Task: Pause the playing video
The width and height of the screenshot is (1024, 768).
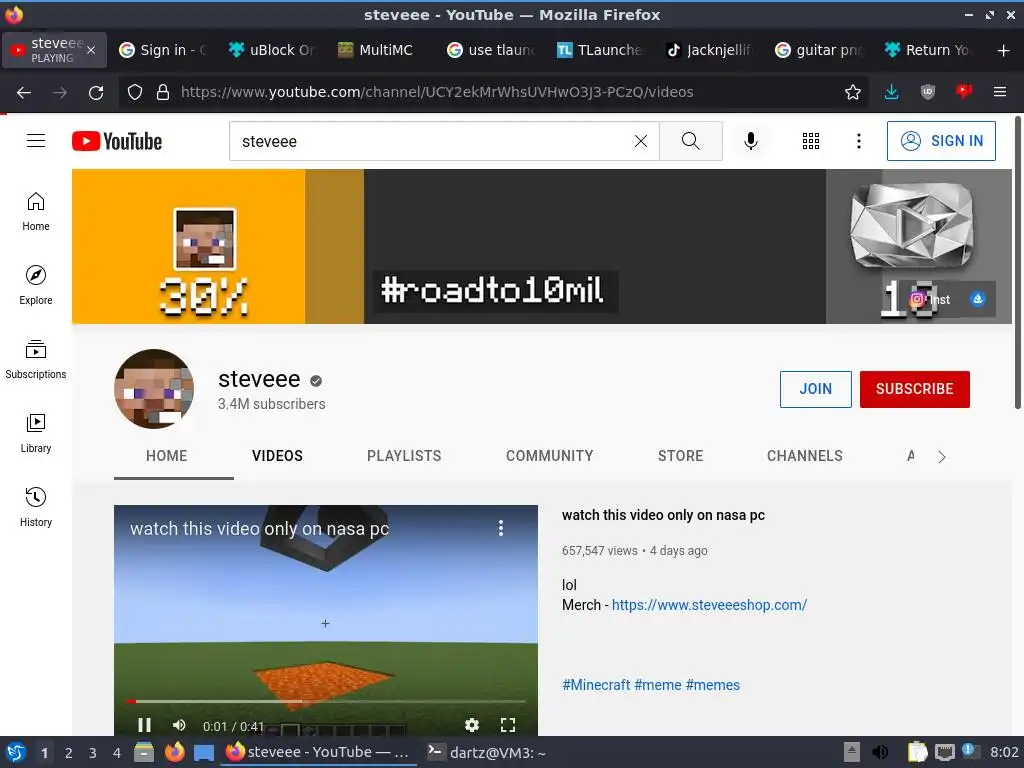Action: [x=144, y=725]
